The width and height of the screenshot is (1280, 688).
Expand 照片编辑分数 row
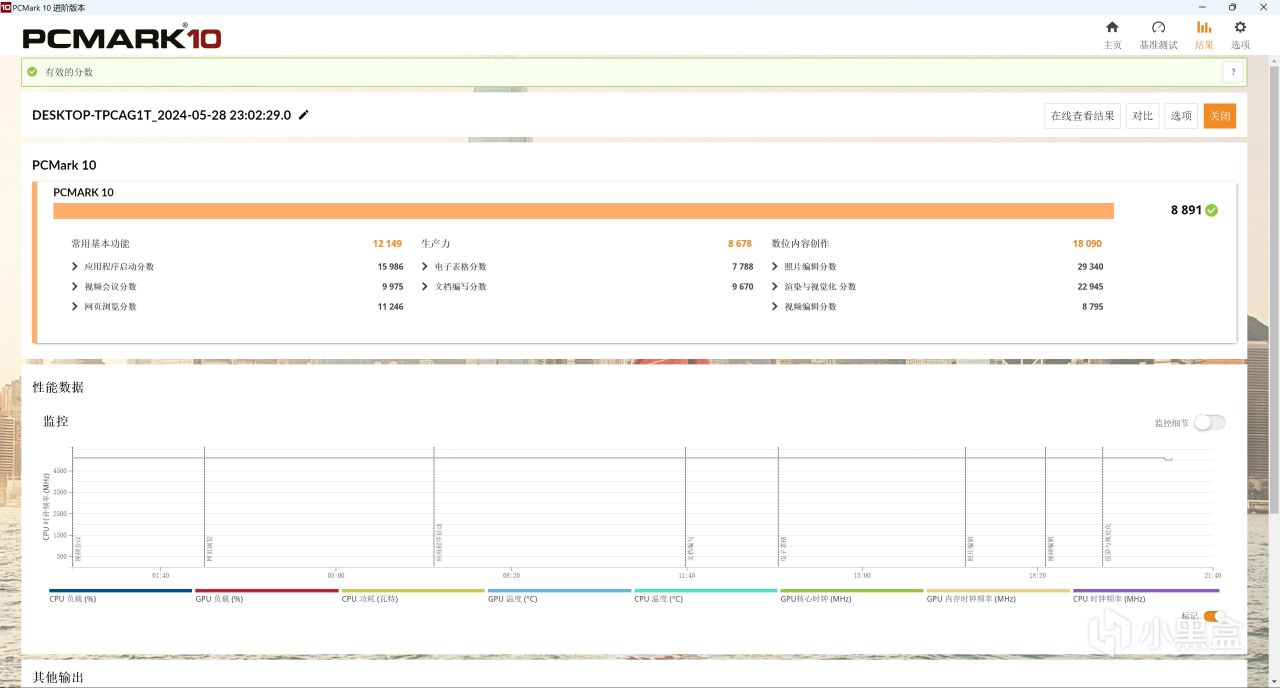point(775,267)
